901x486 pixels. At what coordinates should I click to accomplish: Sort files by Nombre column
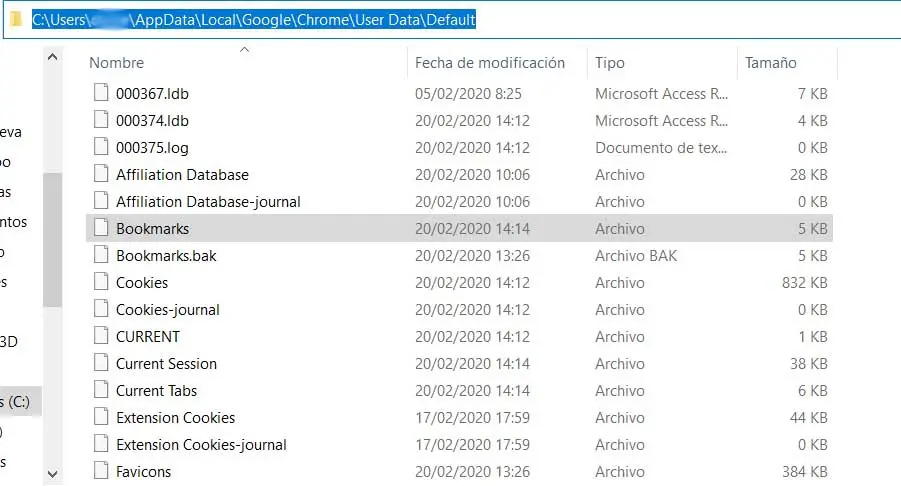(x=117, y=62)
